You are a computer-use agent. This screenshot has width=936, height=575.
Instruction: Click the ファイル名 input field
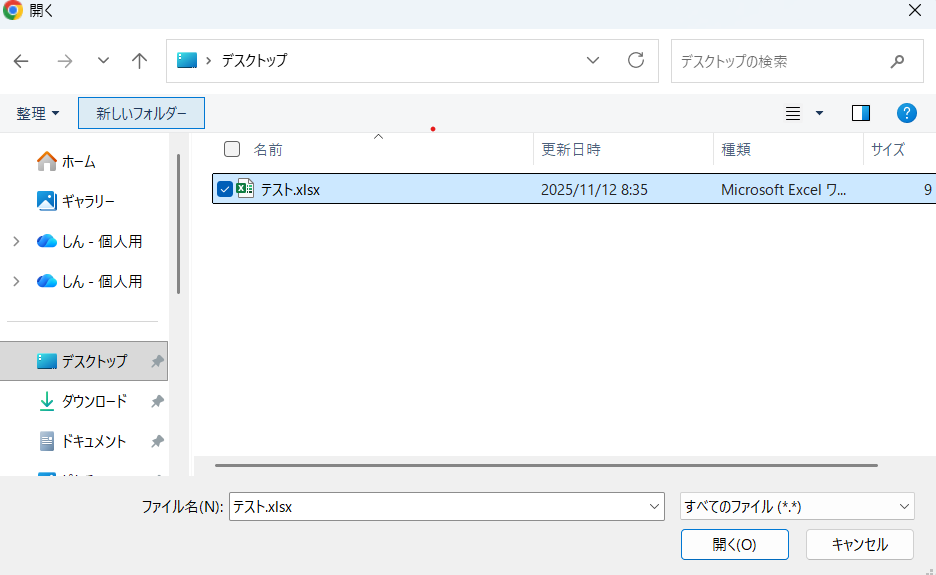[x=436, y=507]
